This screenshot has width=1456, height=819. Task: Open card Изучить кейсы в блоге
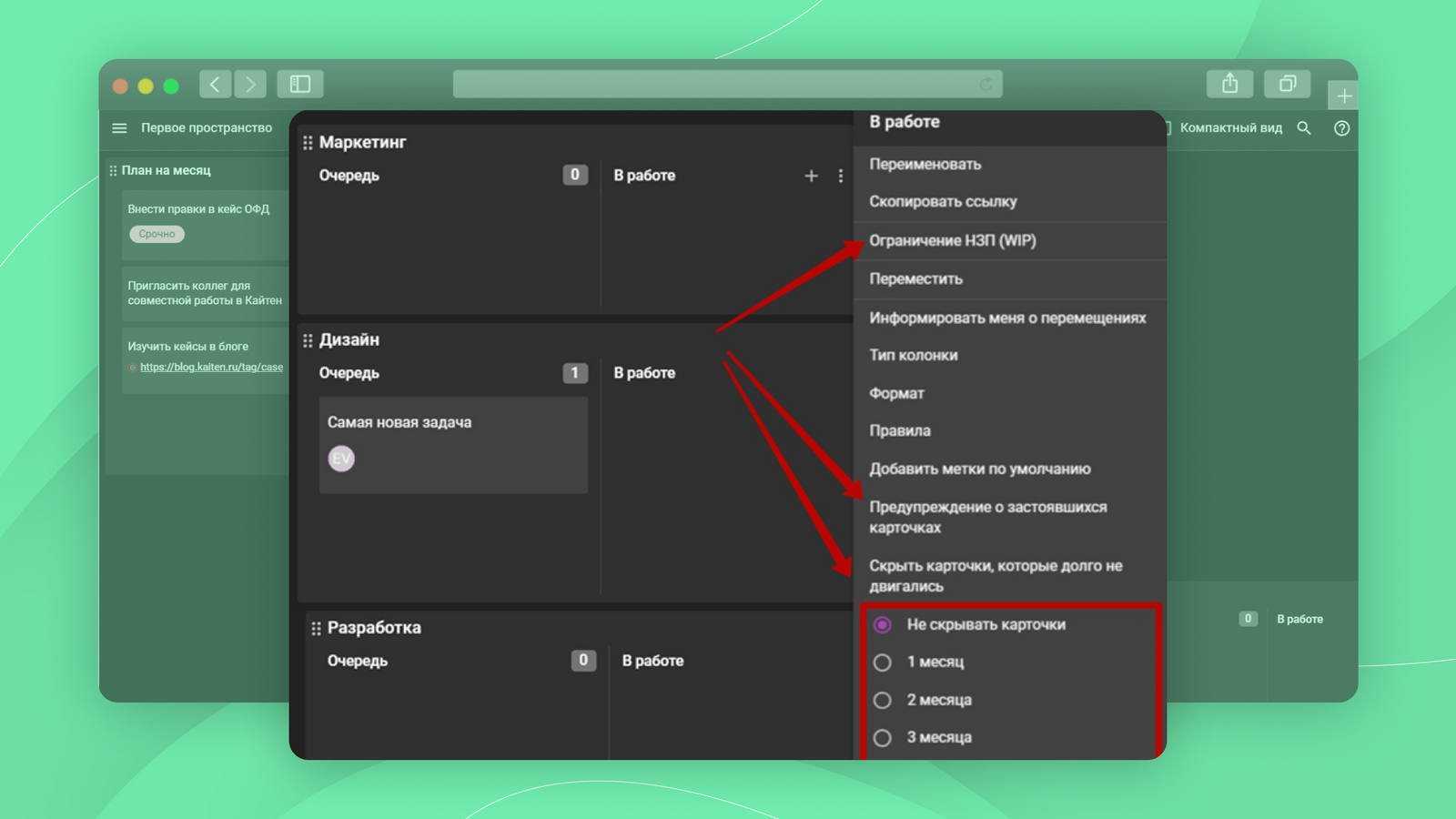205,359
